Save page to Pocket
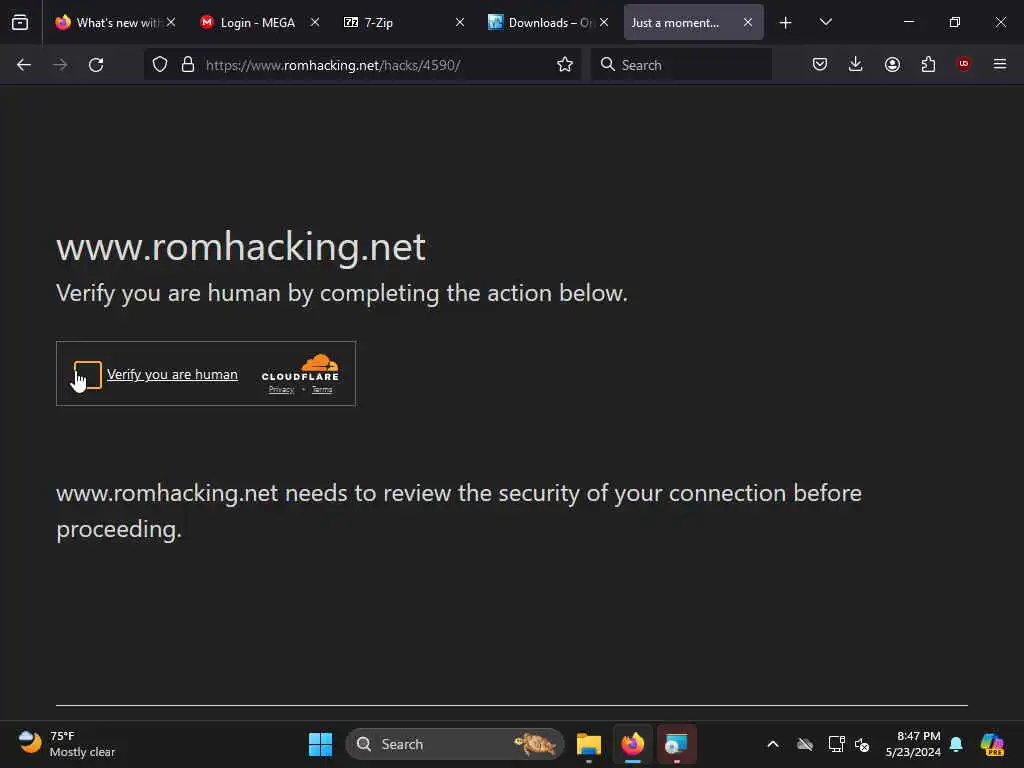This screenshot has width=1024, height=768. [x=820, y=64]
